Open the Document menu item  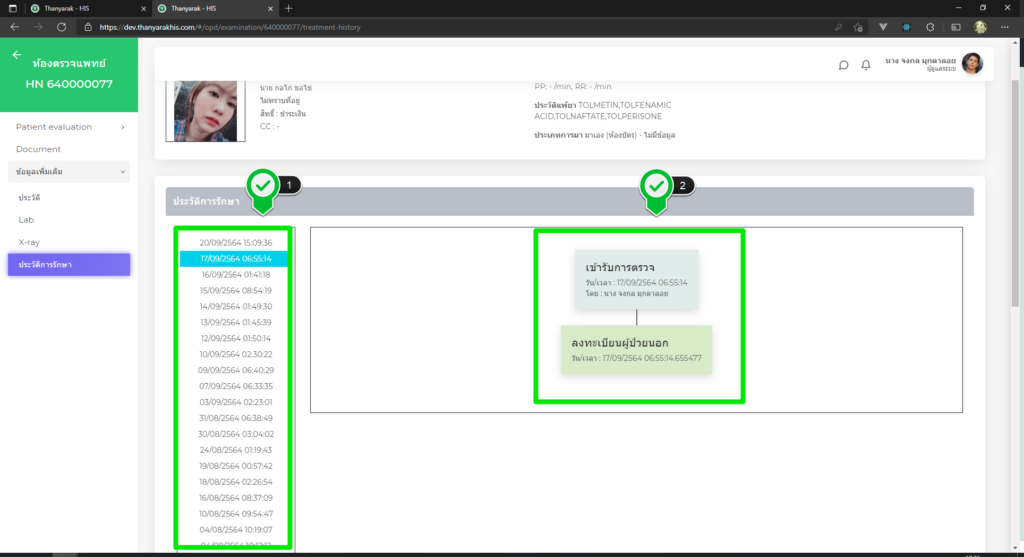38,149
